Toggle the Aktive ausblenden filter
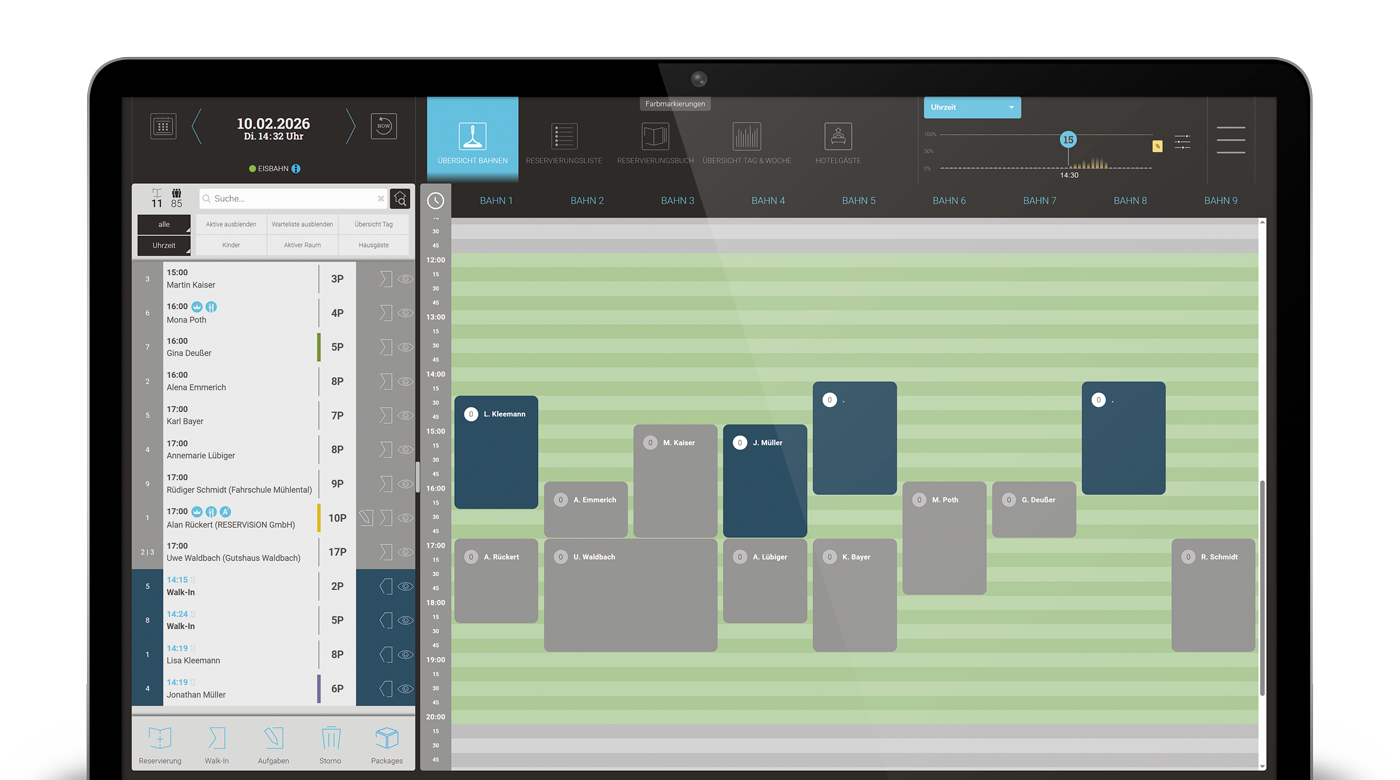This screenshot has height=780, width=1400. (x=231, y=224)
